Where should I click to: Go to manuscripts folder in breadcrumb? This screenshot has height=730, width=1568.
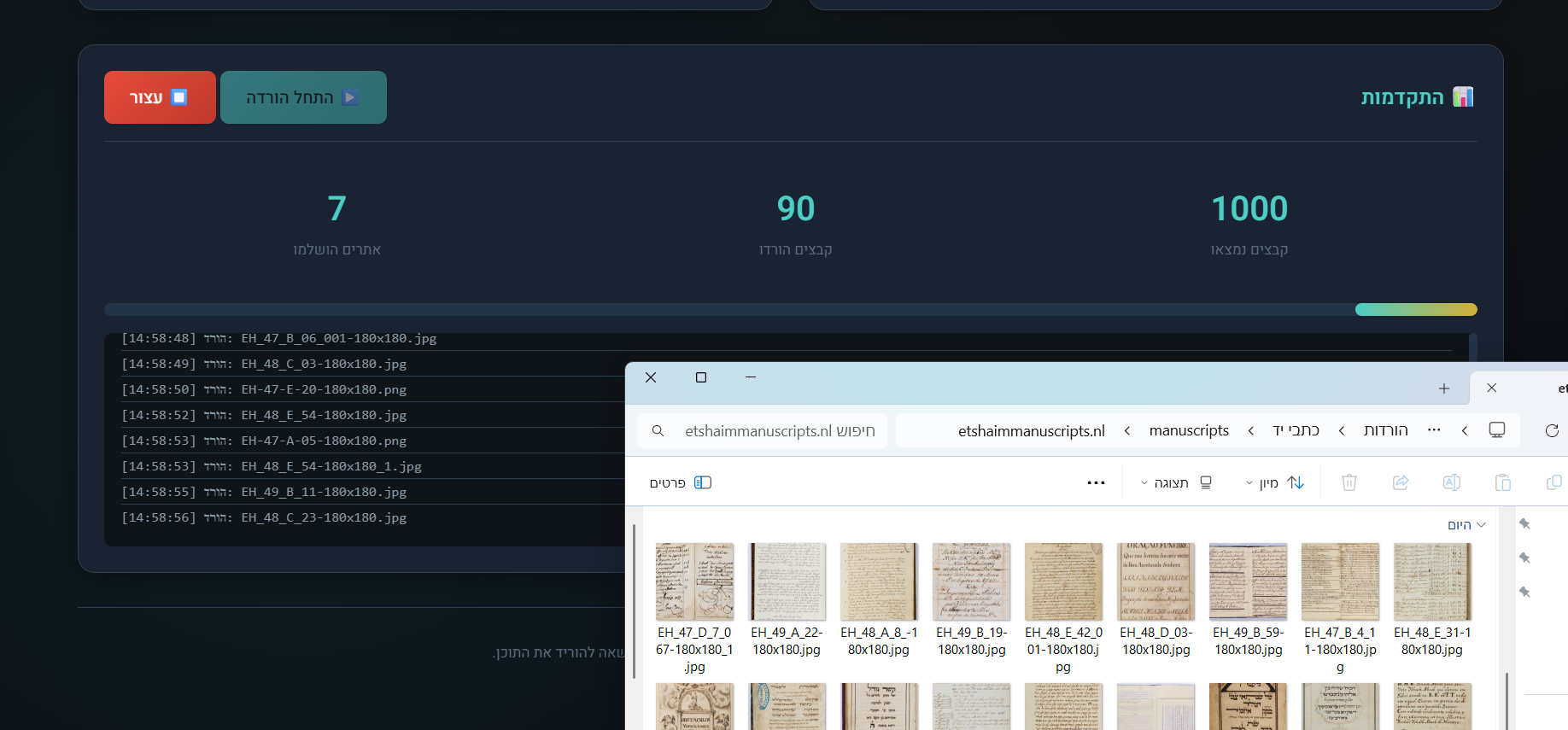click(x=1189, y=430)
